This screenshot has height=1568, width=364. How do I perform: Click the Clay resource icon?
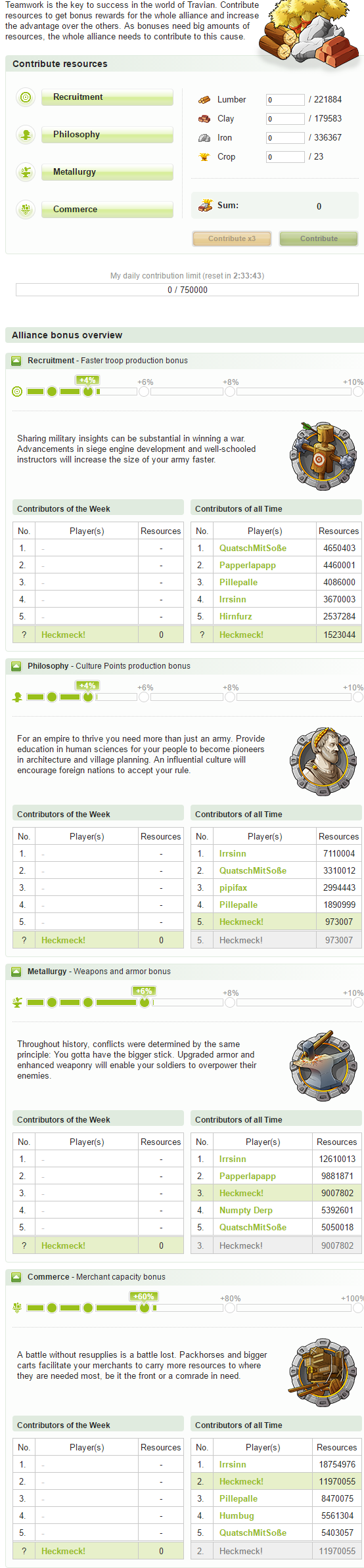click(x=204, y=119)
